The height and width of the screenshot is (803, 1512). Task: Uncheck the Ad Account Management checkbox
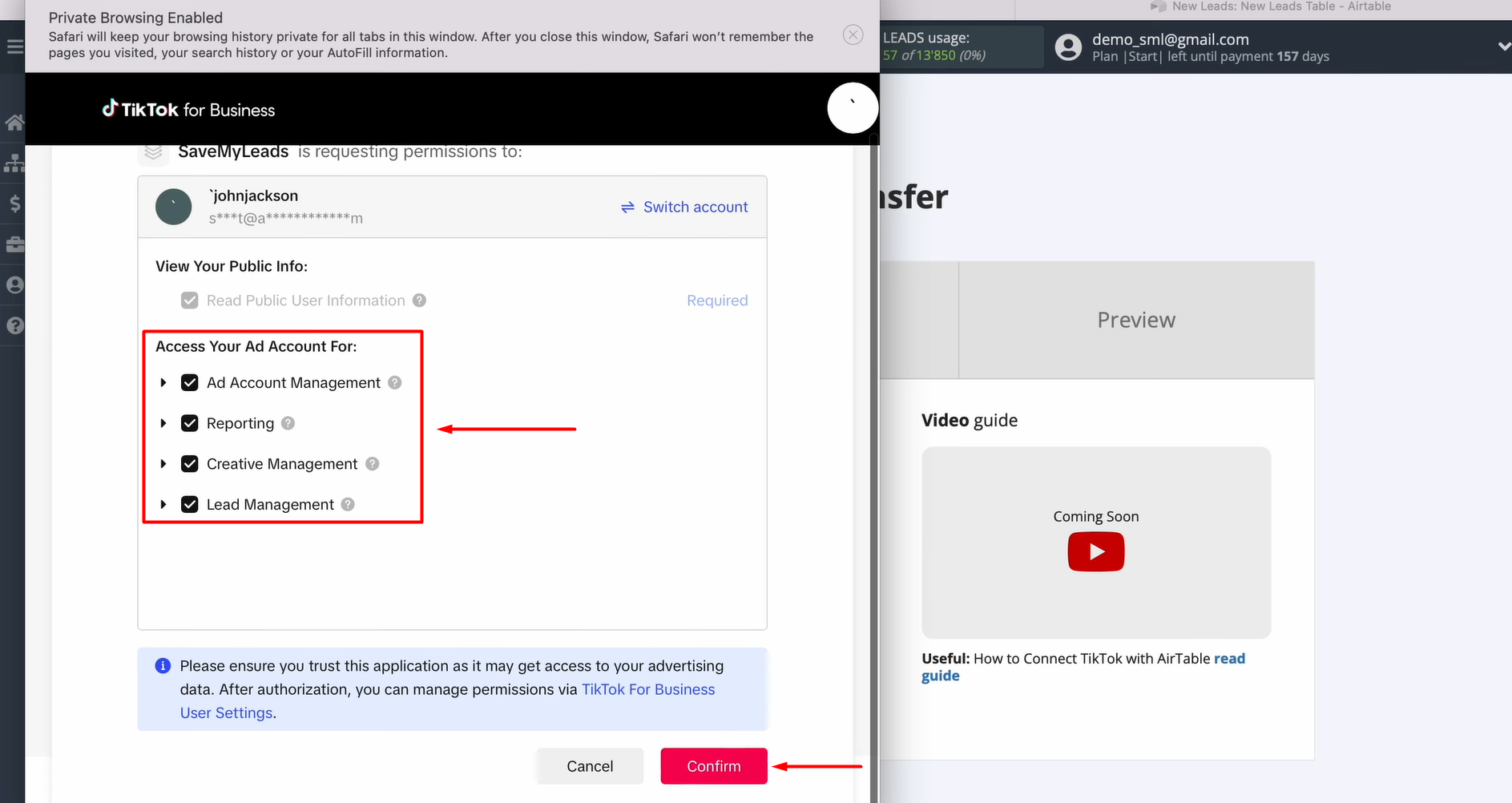coord(190,383)
